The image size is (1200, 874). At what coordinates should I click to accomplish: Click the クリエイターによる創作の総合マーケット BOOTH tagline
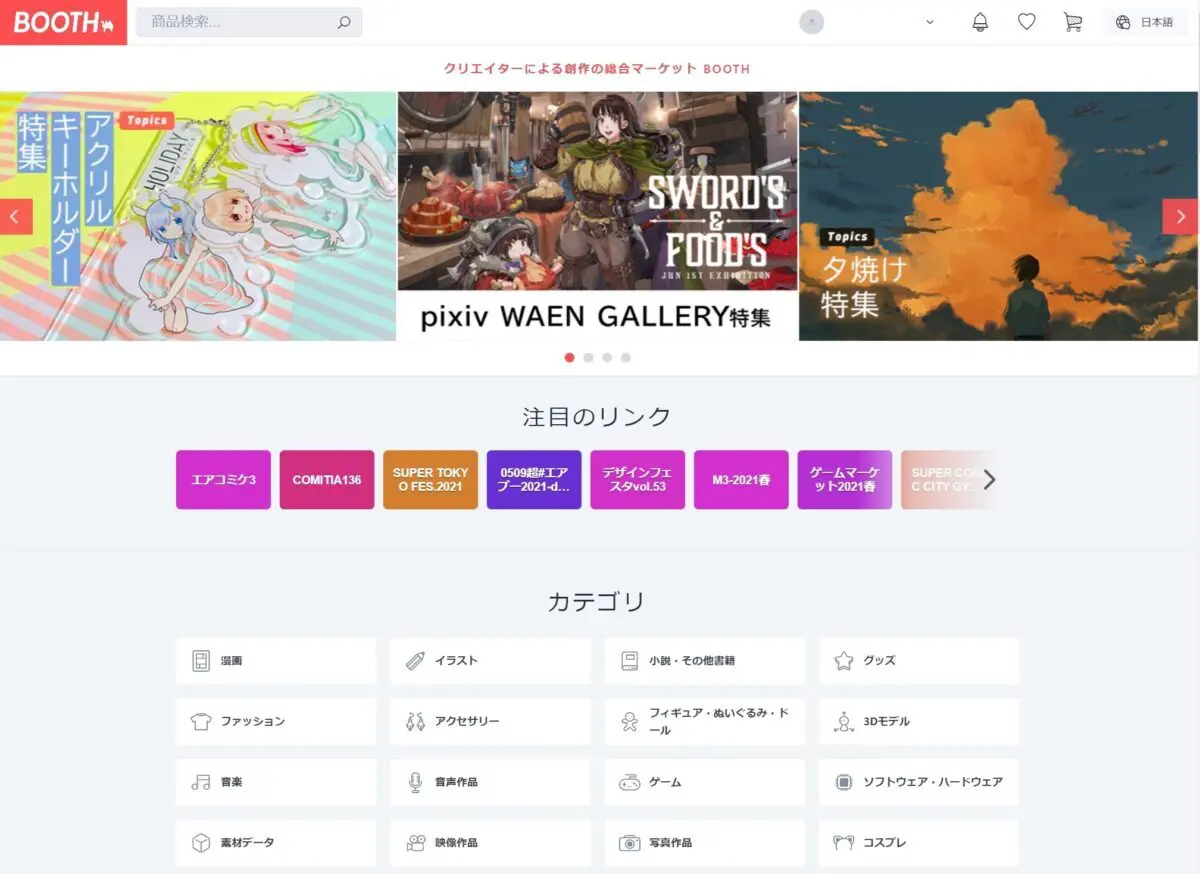click(x=597, y=69)
